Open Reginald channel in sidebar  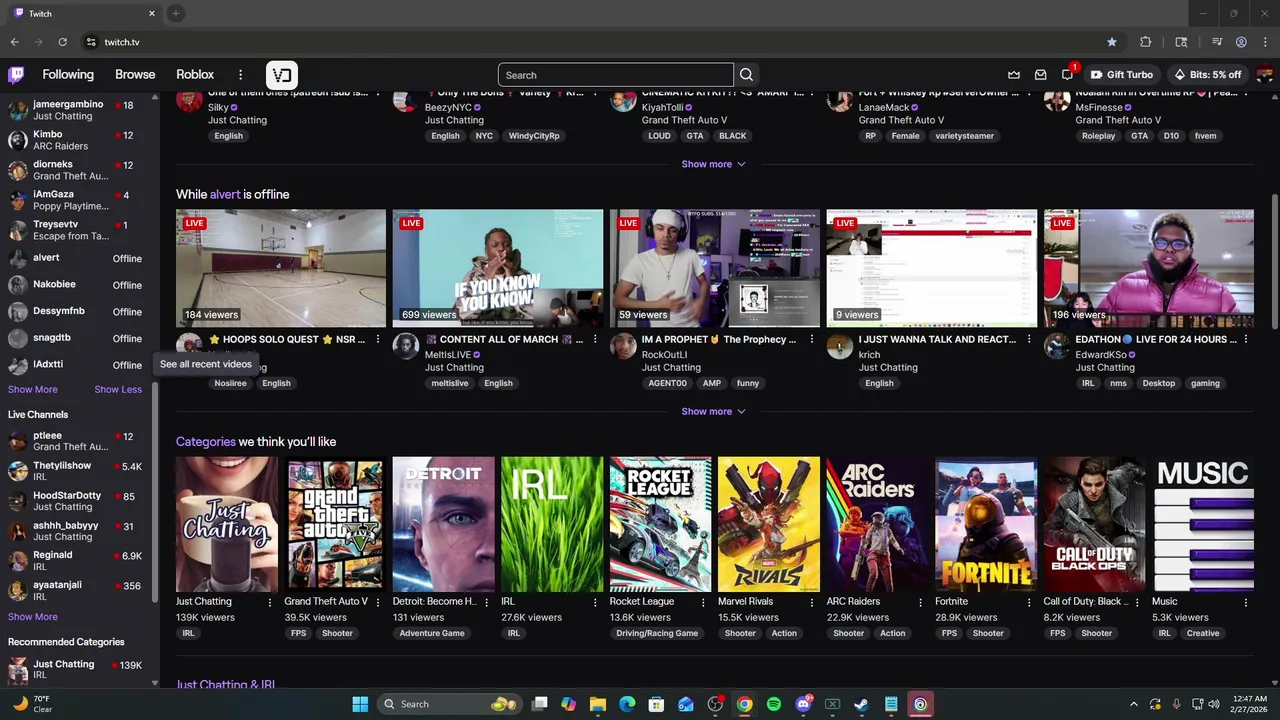(x=78, y=560)
